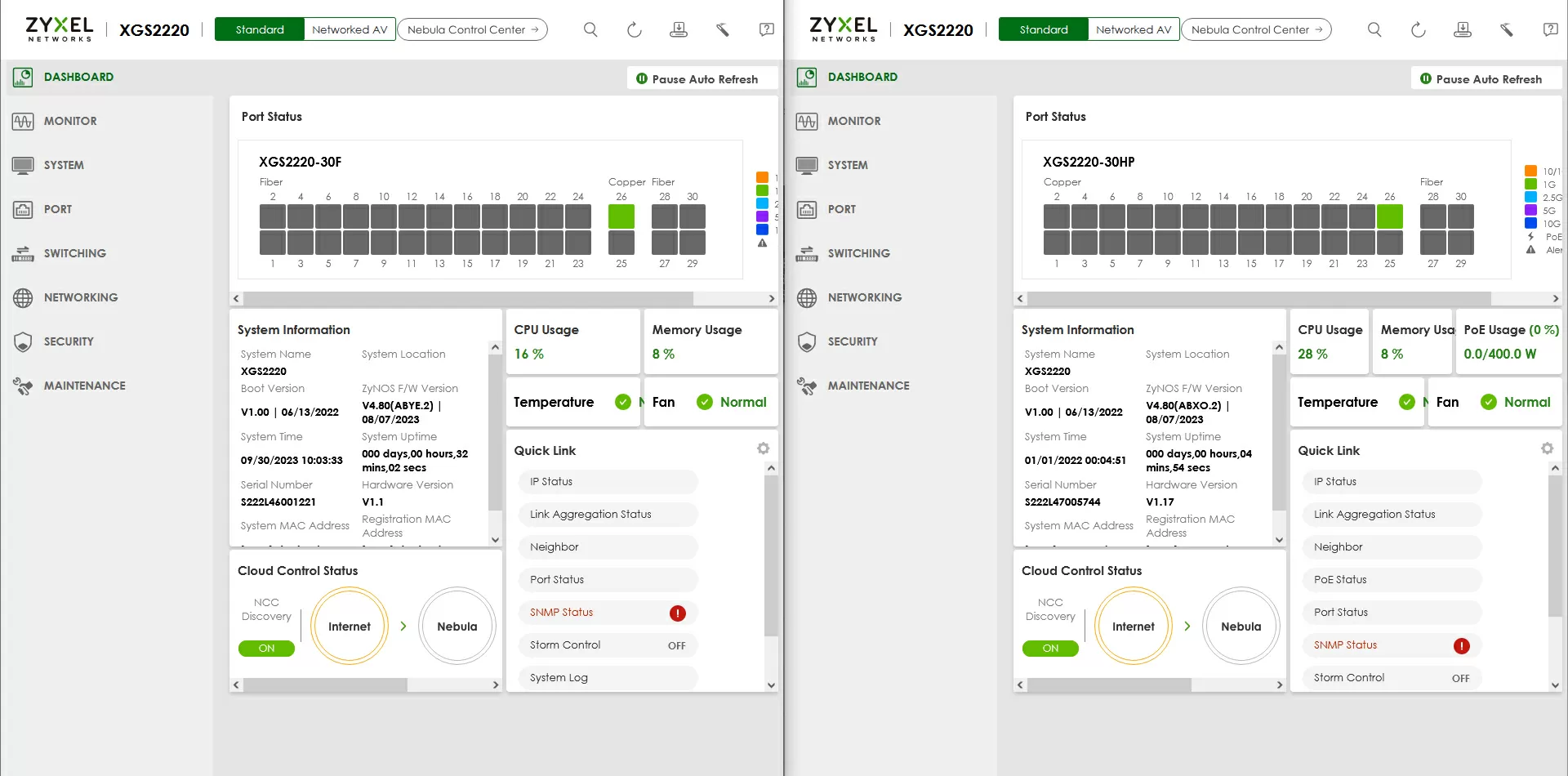This screenshot has width=1568, height=776.
Task: Select Standard mode in left window
Action: coord(260,29)
